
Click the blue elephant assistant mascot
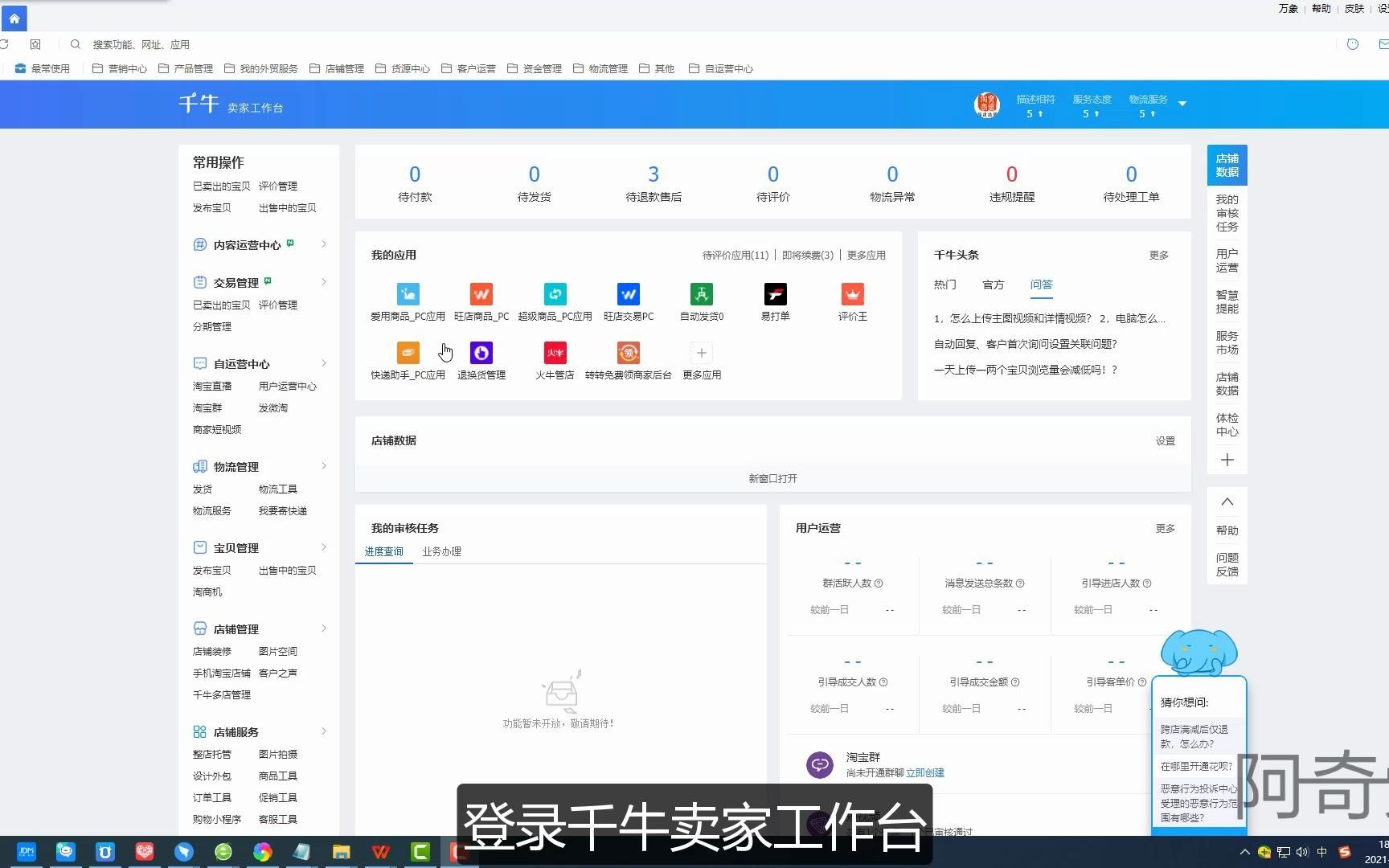pos(1198,652)
